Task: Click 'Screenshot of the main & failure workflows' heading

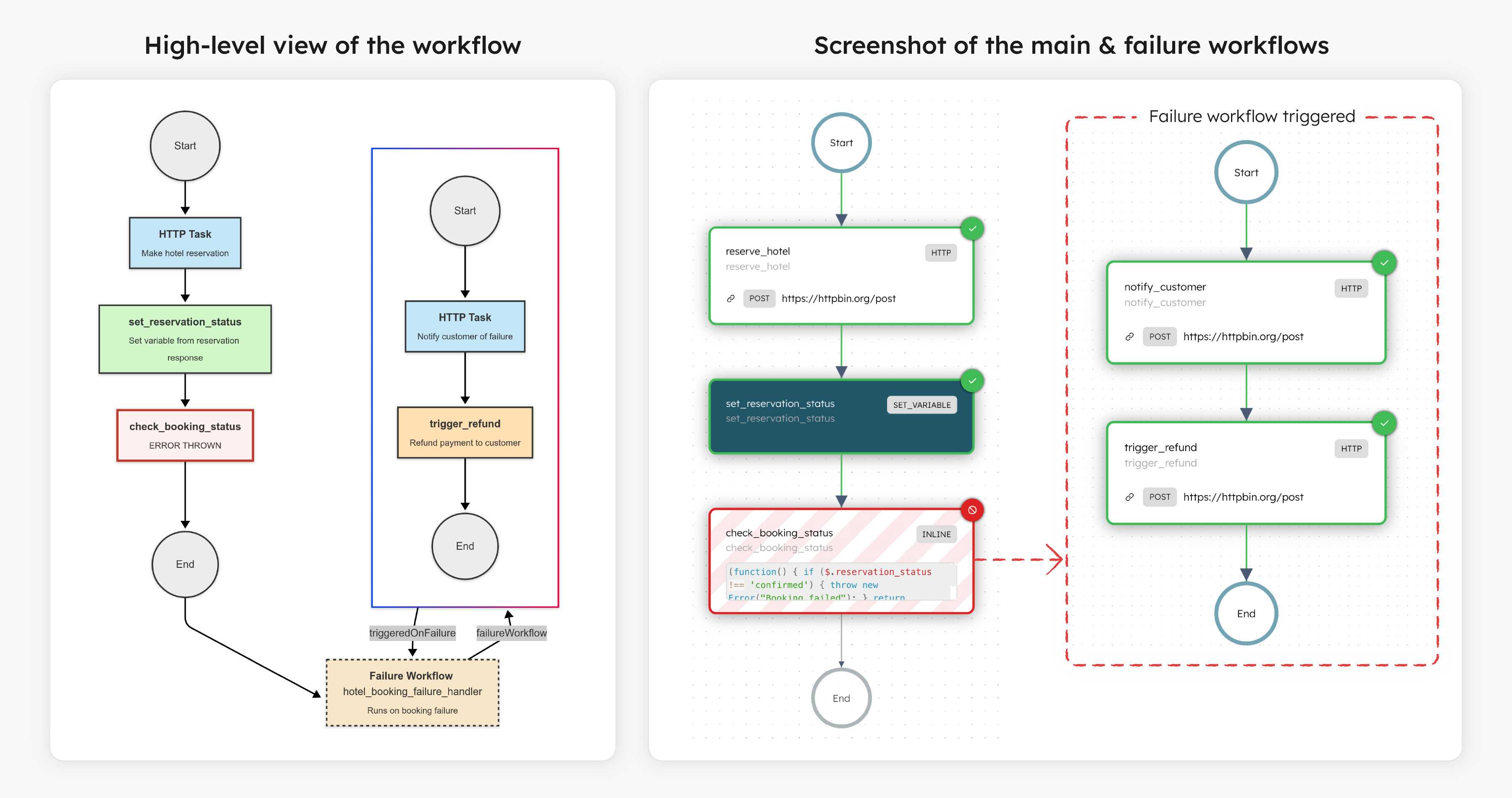Action: [1071, 45]
